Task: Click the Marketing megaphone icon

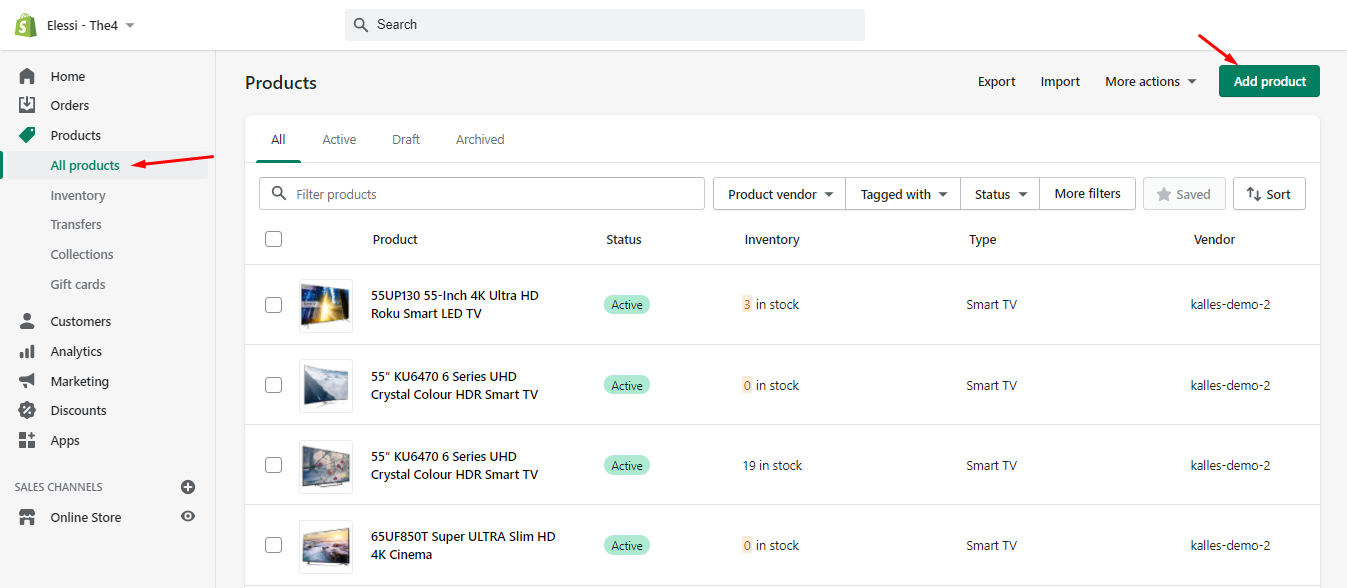Action: [27, 381]
